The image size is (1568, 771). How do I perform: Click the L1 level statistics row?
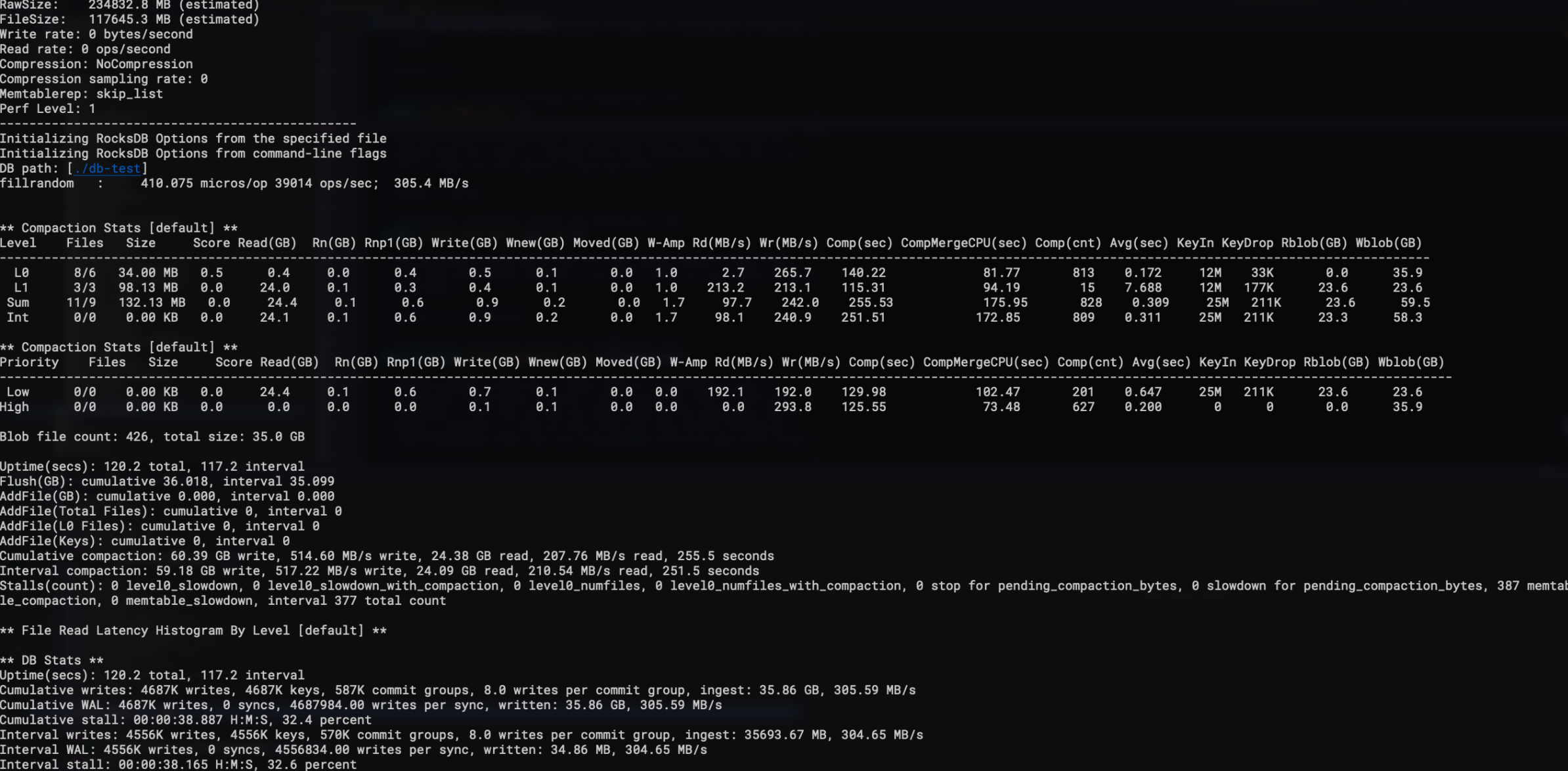(394, 287)
